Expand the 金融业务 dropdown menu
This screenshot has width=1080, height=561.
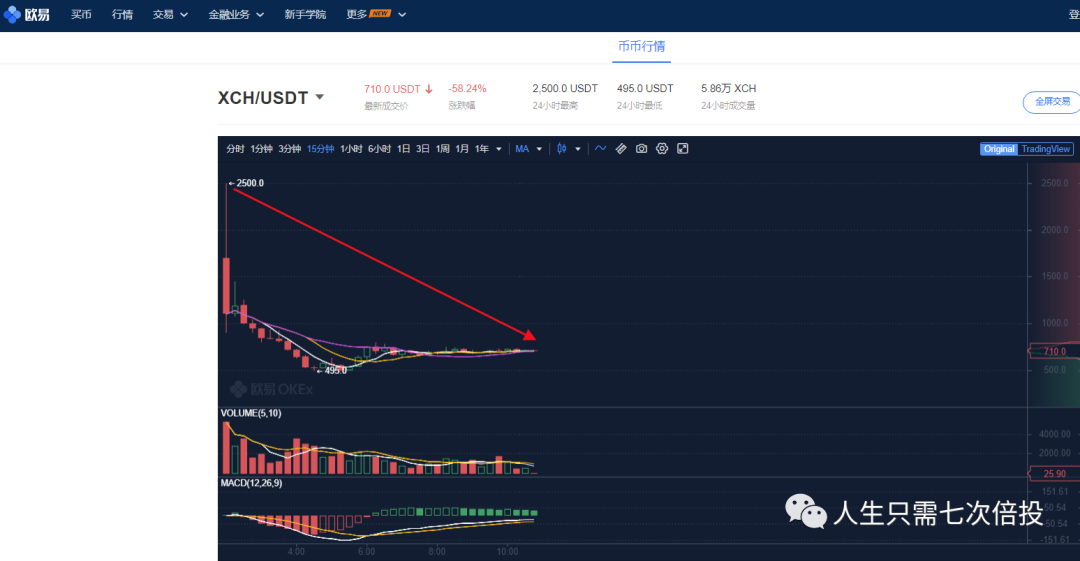tap(236, 14)
